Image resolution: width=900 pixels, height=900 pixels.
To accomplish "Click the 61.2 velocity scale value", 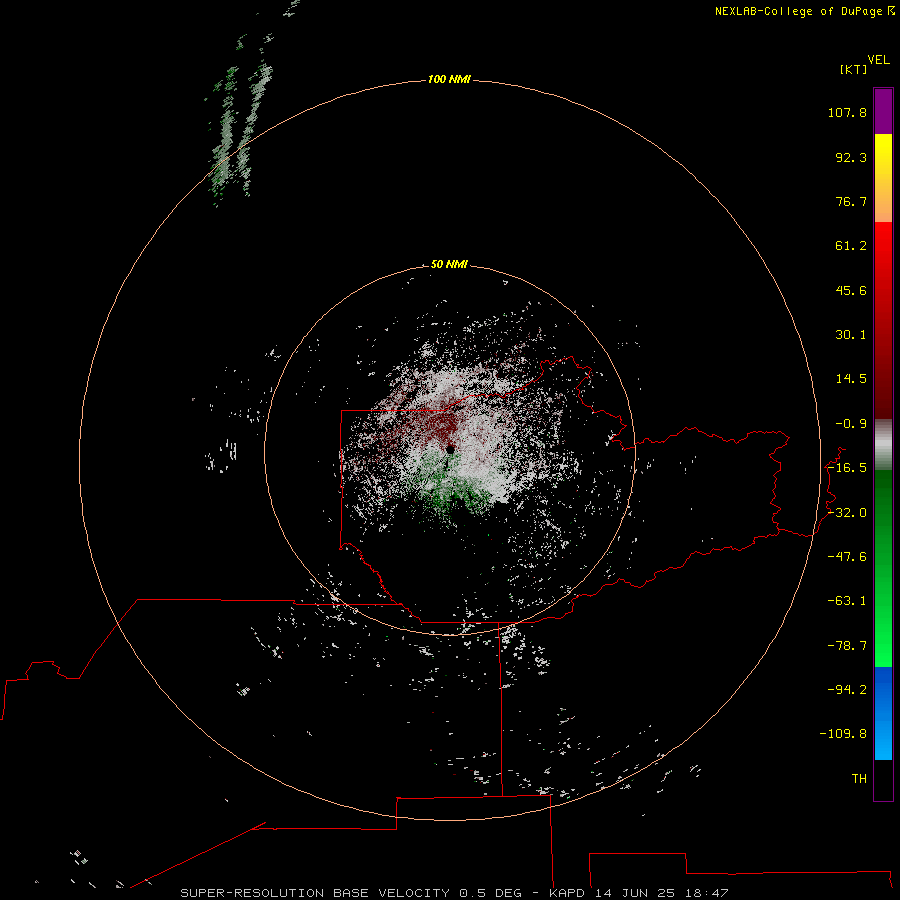I will (x=851, y=246).
